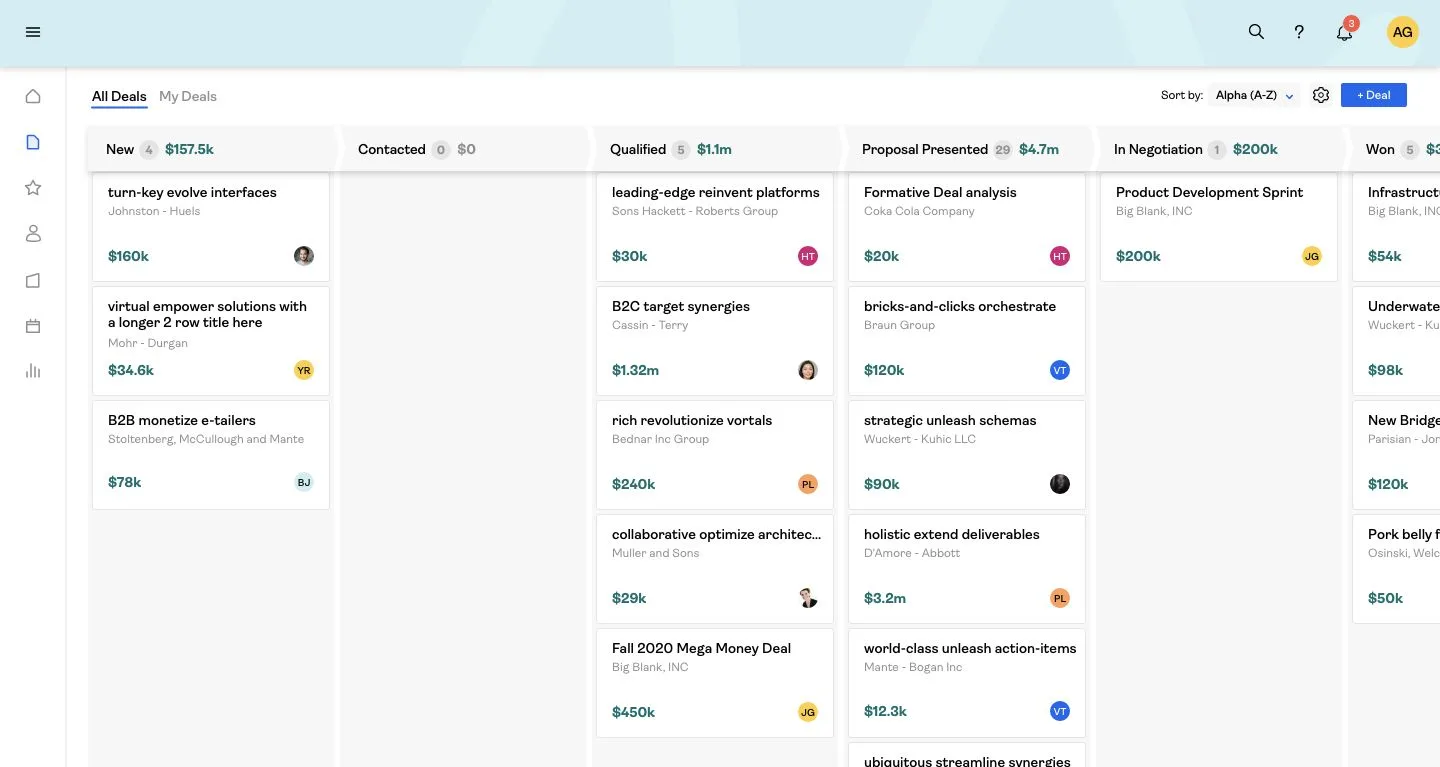1440x767 pixels.
Task: Click the highlighted Deals document icon
Action: tap(33, 141)
